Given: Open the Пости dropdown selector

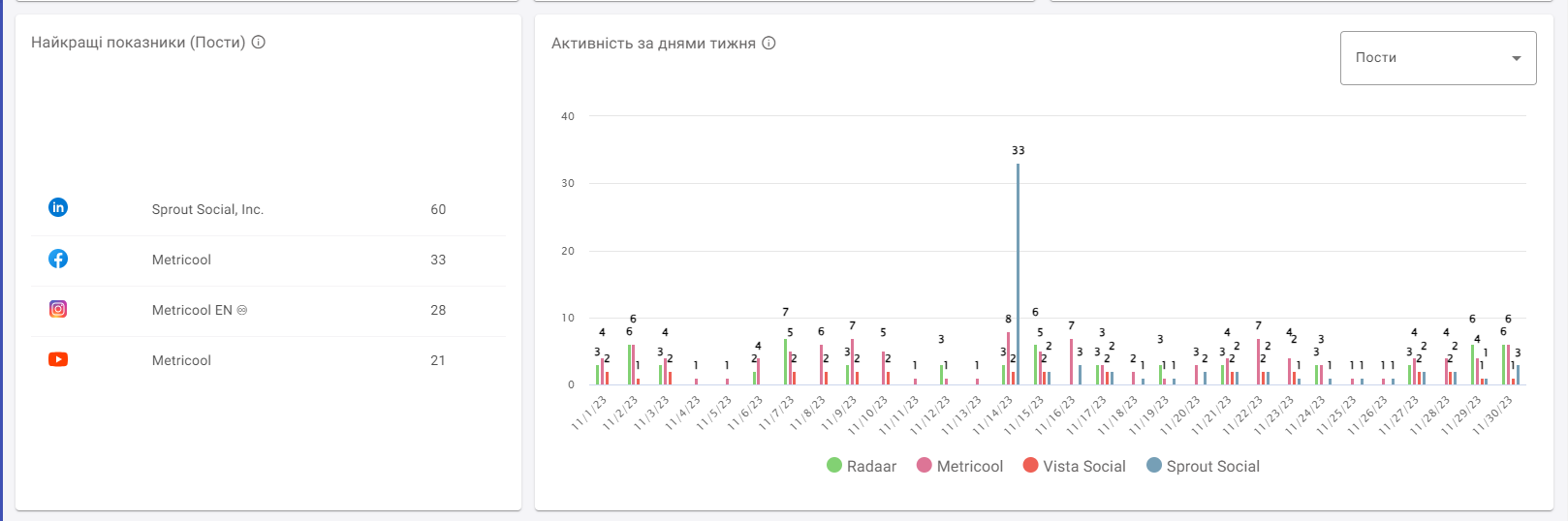Looking at the screenshot, I should [x=1438, y=58].
